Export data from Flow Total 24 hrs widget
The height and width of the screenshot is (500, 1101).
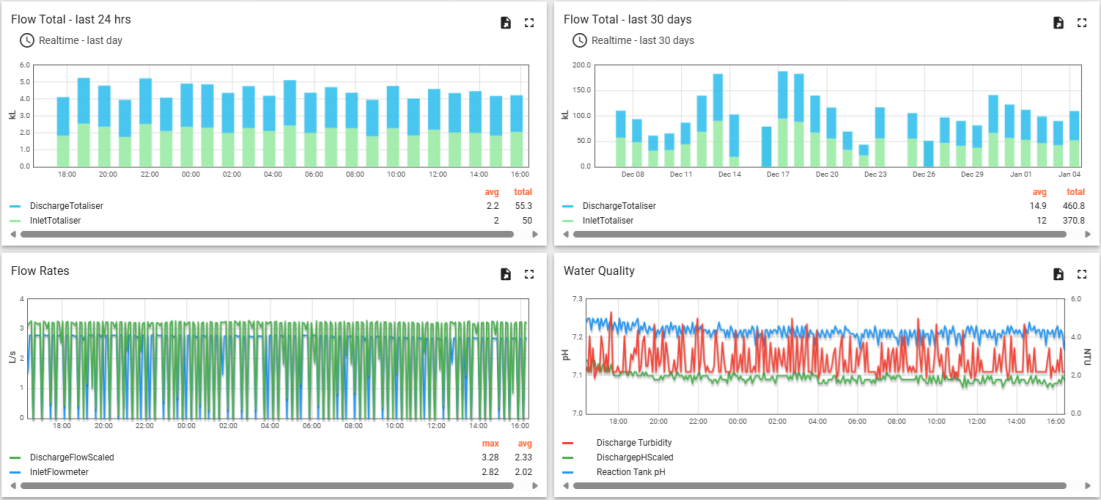506,23
